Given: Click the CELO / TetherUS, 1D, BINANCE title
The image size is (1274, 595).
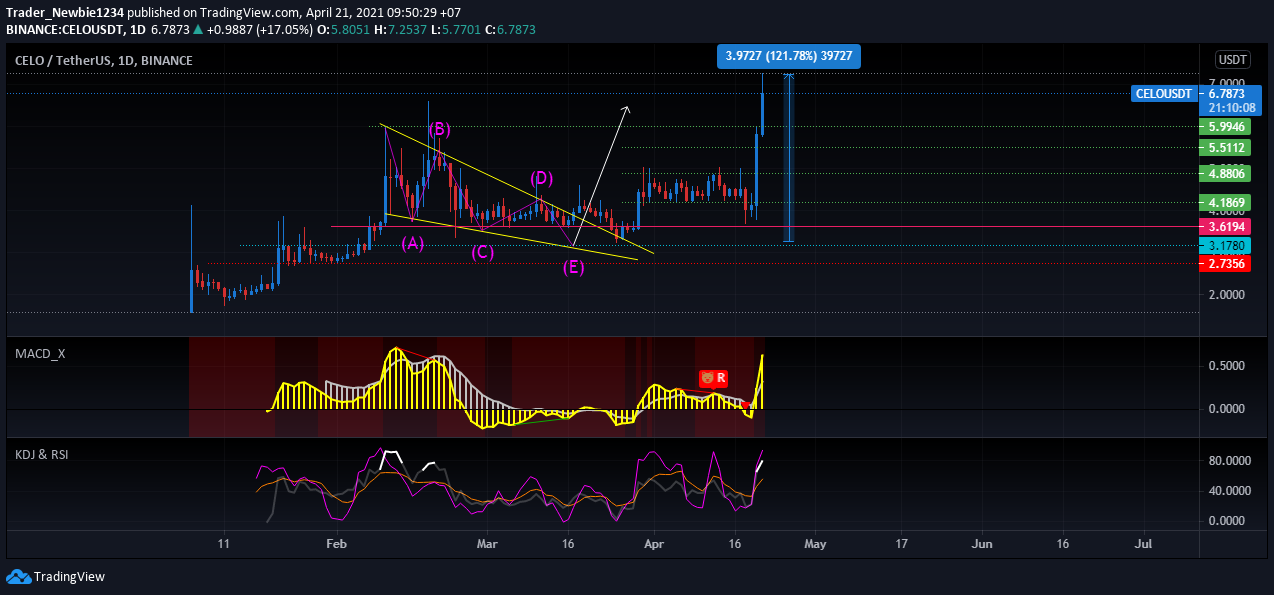Looking at the screenshot, I should click(104, 61).
